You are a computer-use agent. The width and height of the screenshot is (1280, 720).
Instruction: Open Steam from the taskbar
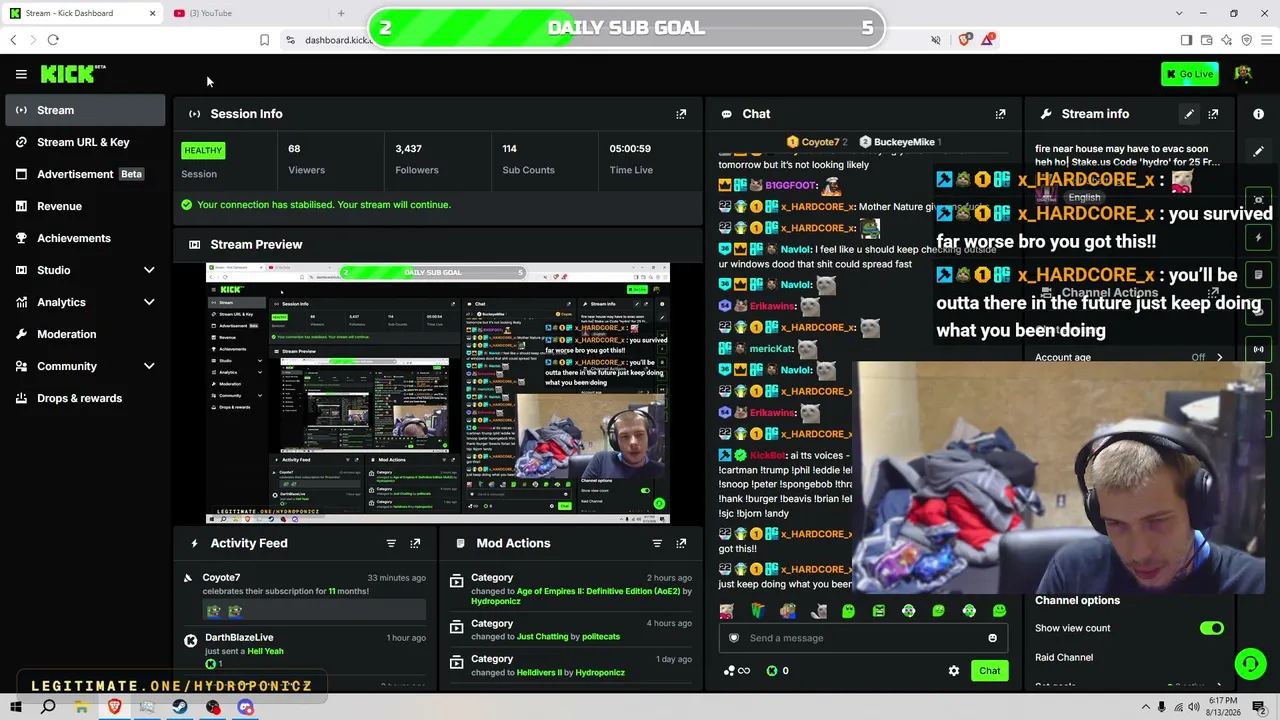180,707
